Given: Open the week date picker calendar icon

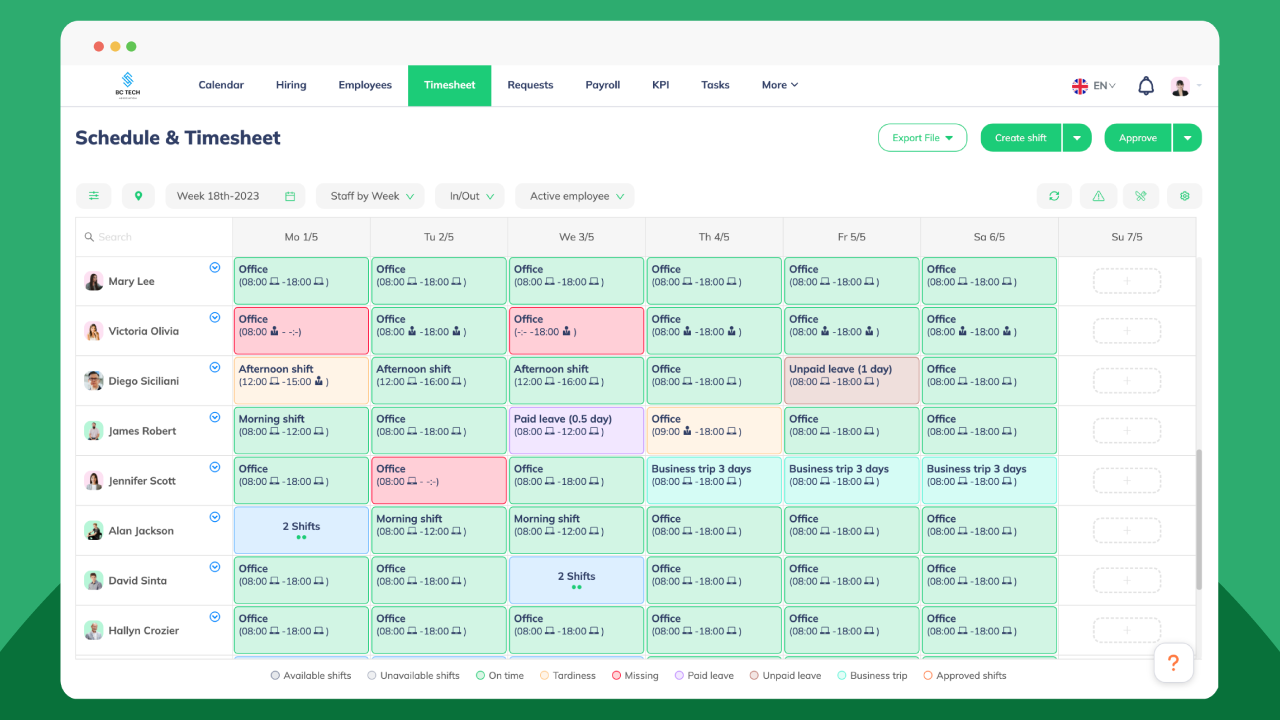Looking at the screenshot, I should point(287,196).
